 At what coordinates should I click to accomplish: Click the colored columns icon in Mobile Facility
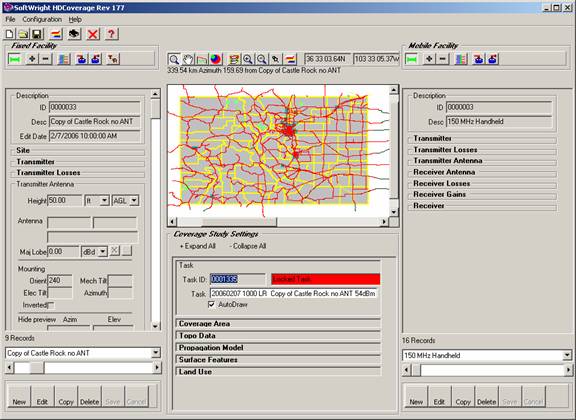(x=461, y=59)
